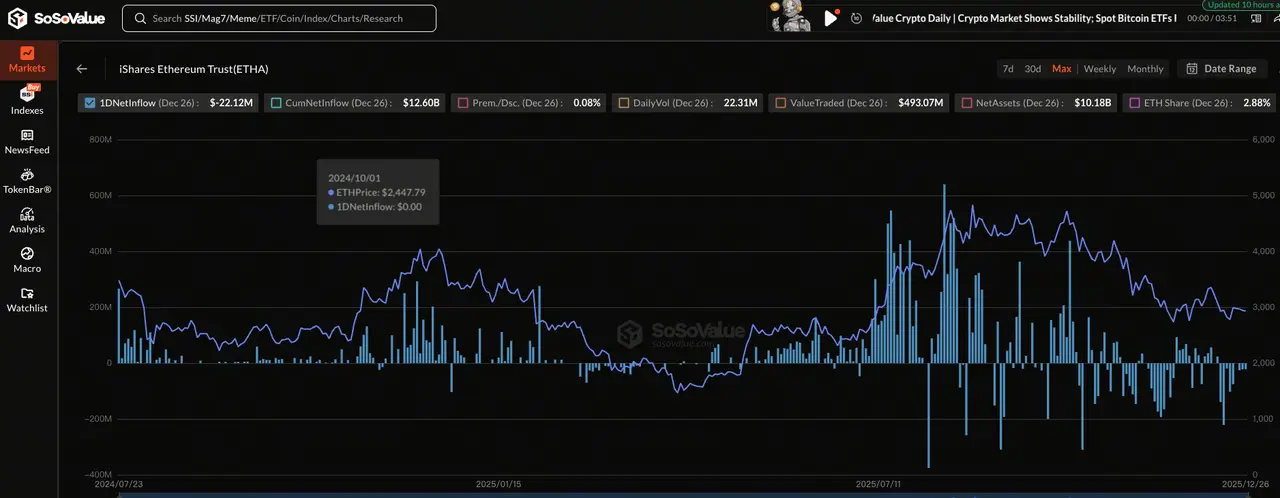Click the 2024/07/23 x-axis start date
The image size is (1280, 498).
click(x=118, y=483)
